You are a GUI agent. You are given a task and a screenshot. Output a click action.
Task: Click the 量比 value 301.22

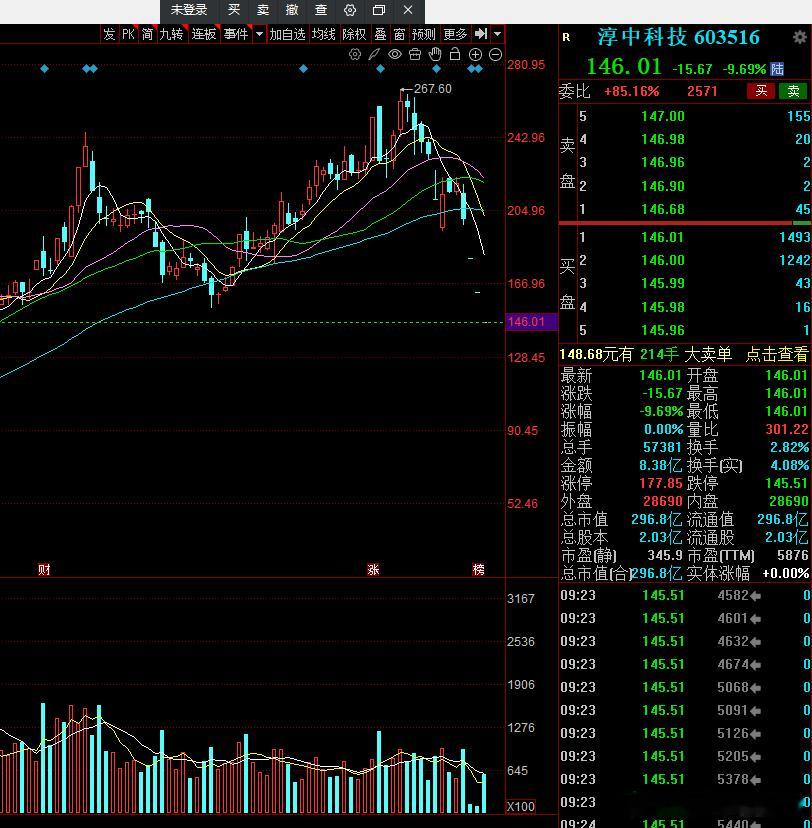point(787,429)
